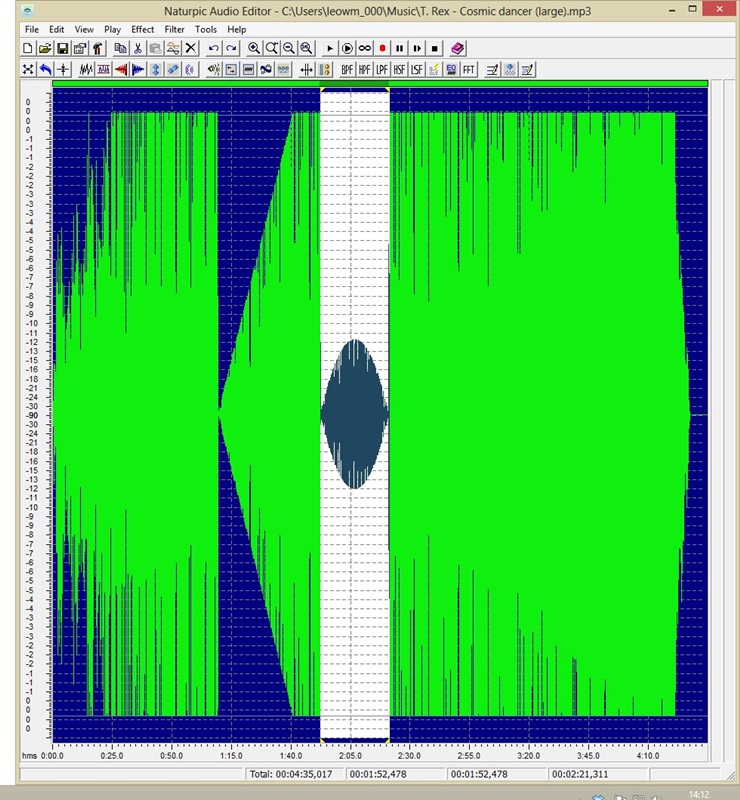Apply Fade Out using the blue wedge icon
Screen dimensions: 740x800
[138, 69]
